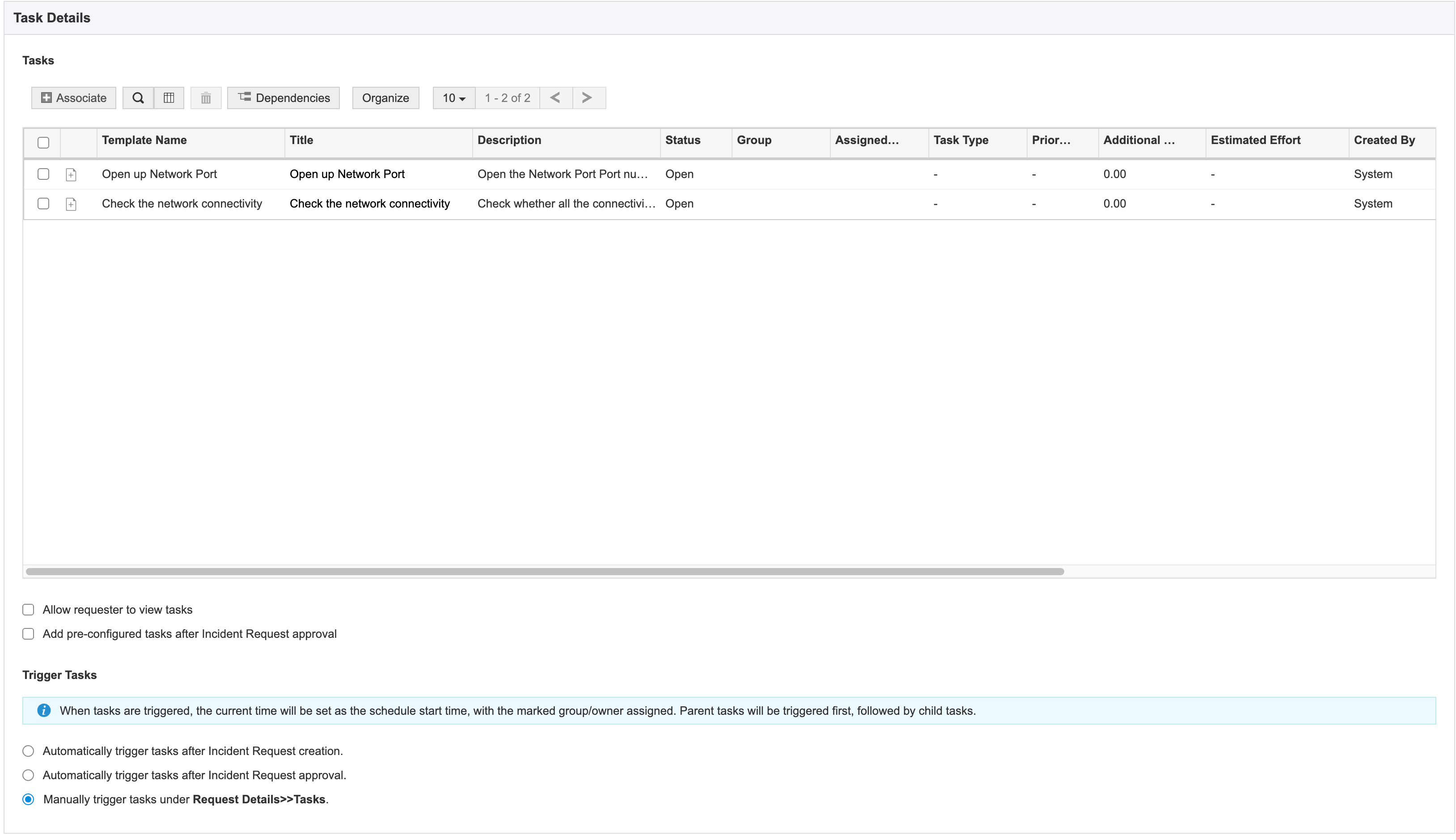Open the column chooser icon
This screenshot has height=840, width=1456.
169,98
